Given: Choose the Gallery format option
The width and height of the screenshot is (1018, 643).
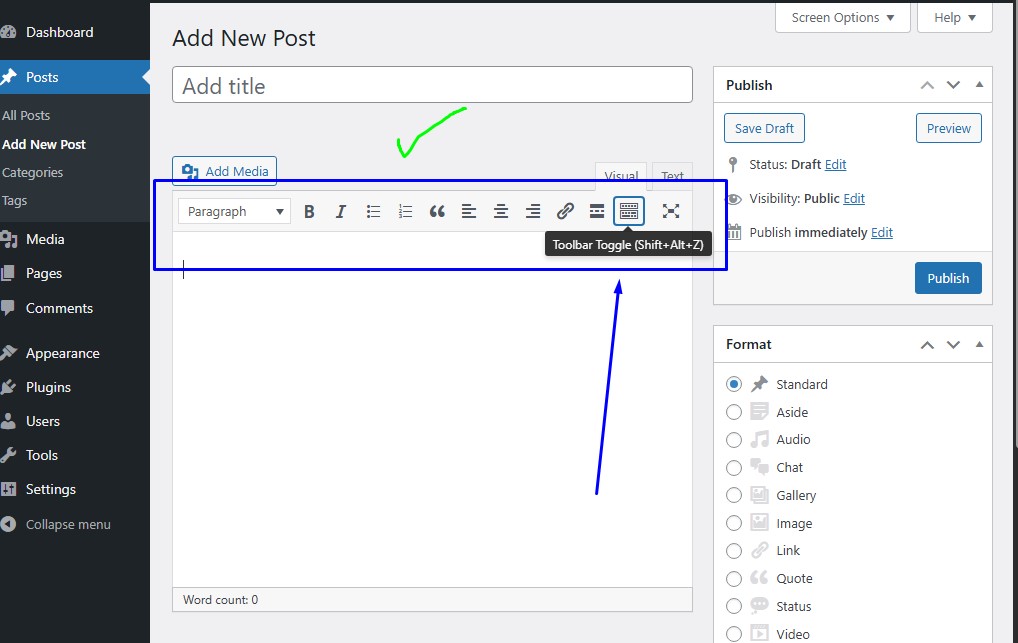Looking at the screenshot, I should coord(733,495).
